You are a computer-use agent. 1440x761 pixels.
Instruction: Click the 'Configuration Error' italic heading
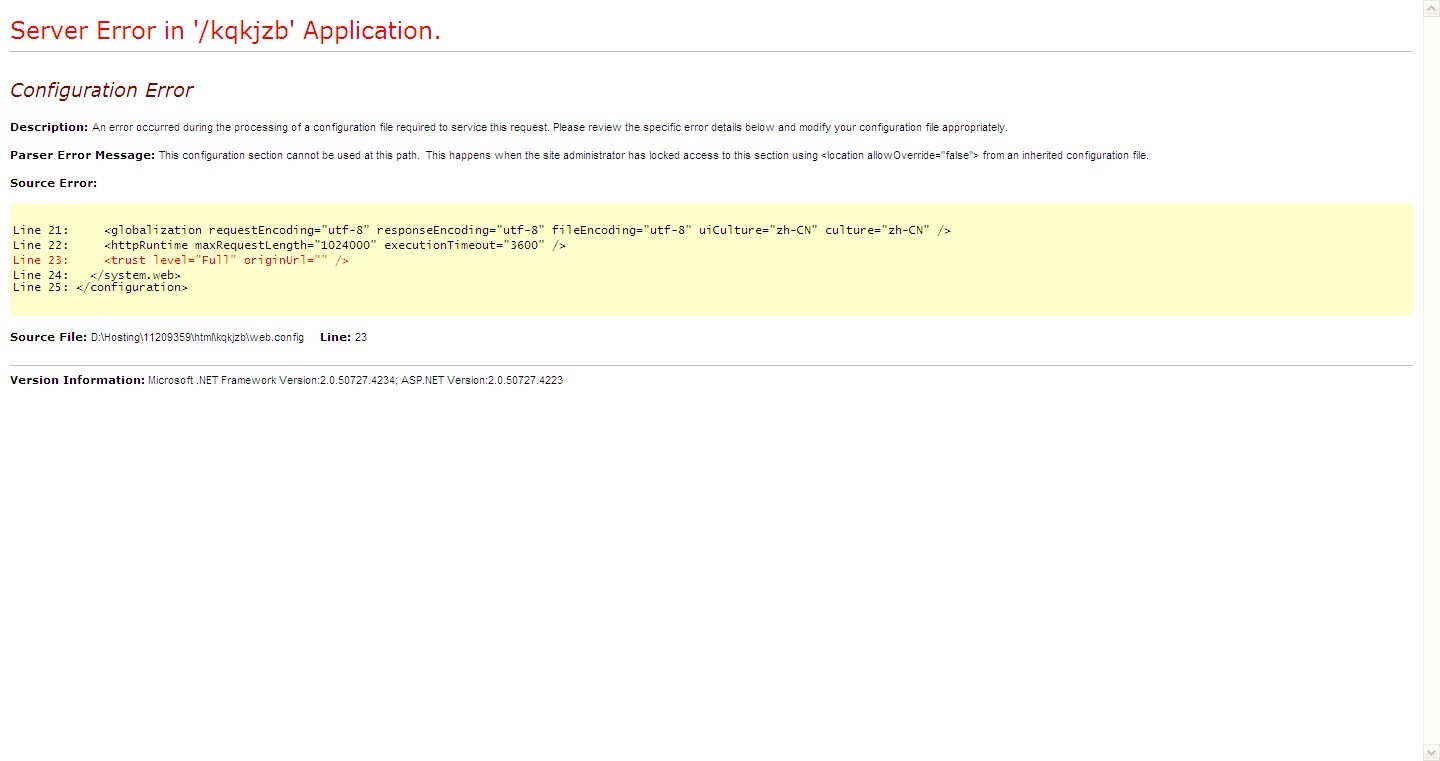(101, 90)
